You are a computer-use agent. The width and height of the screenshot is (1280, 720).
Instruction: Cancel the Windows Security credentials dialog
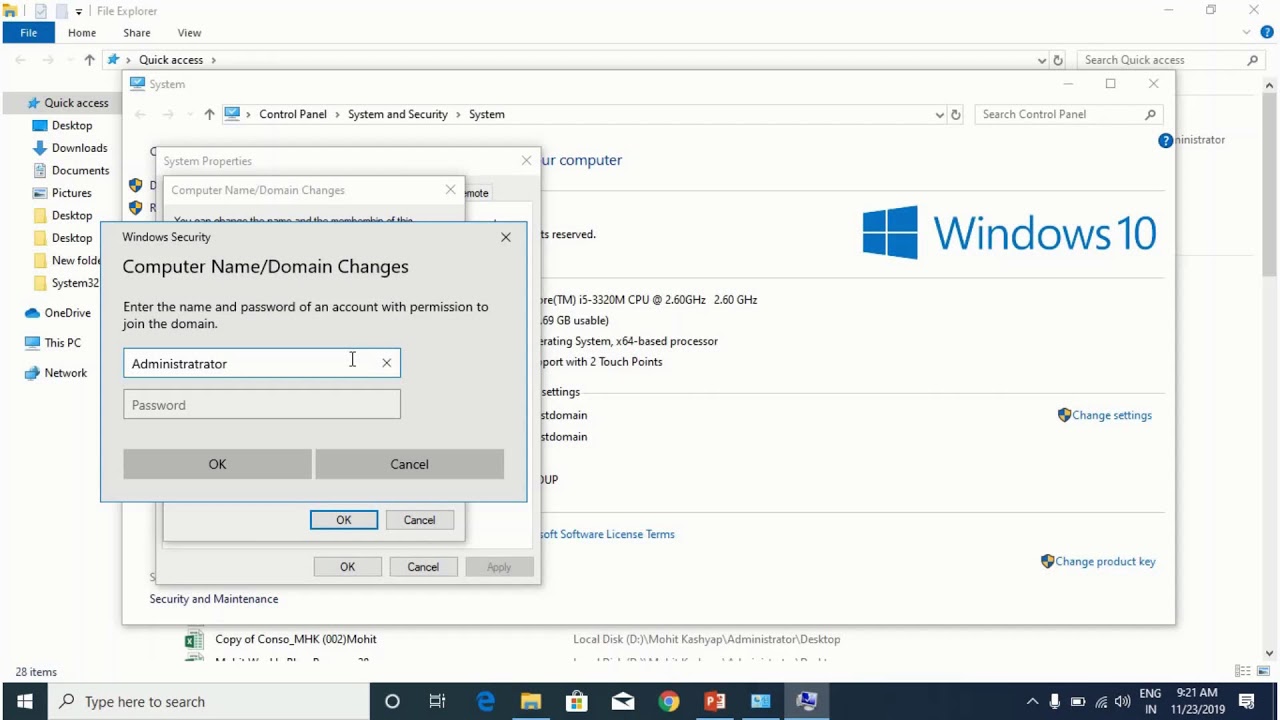point(409,464)
